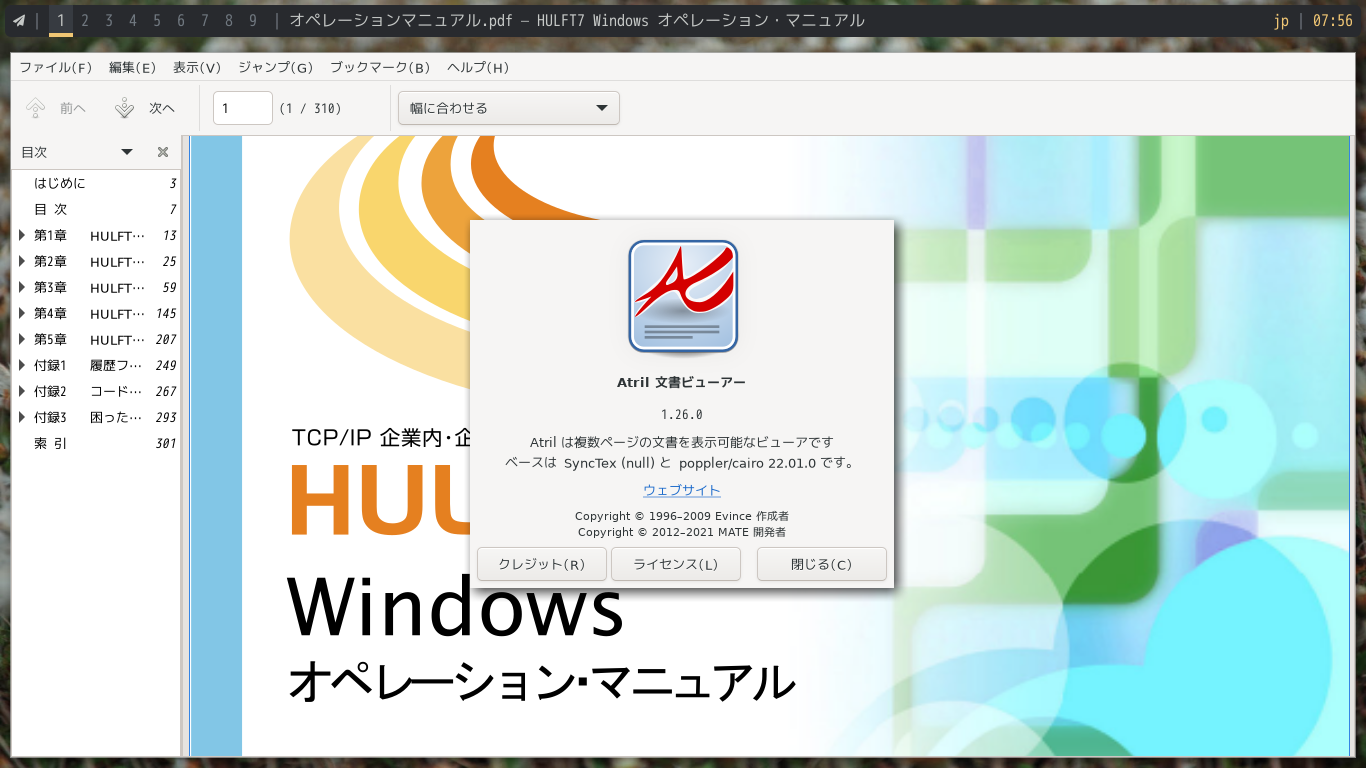Open the ジャンプ(G) menu
Screen dimensions: 1366x768
click(x=276, y=67)
